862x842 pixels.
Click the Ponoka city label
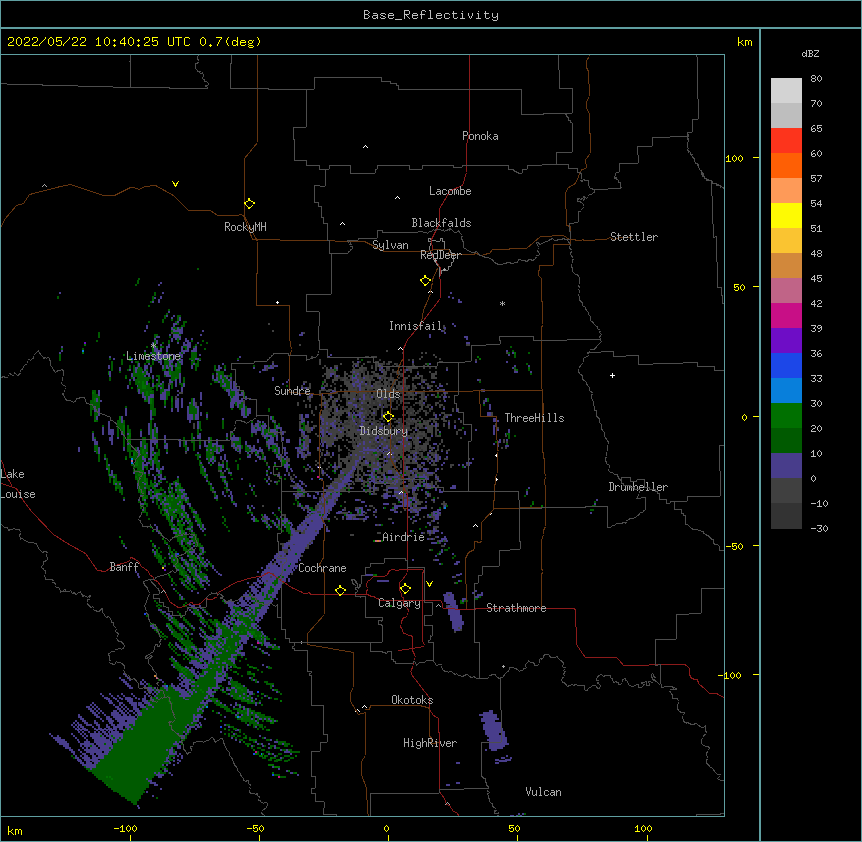point(480,136)
